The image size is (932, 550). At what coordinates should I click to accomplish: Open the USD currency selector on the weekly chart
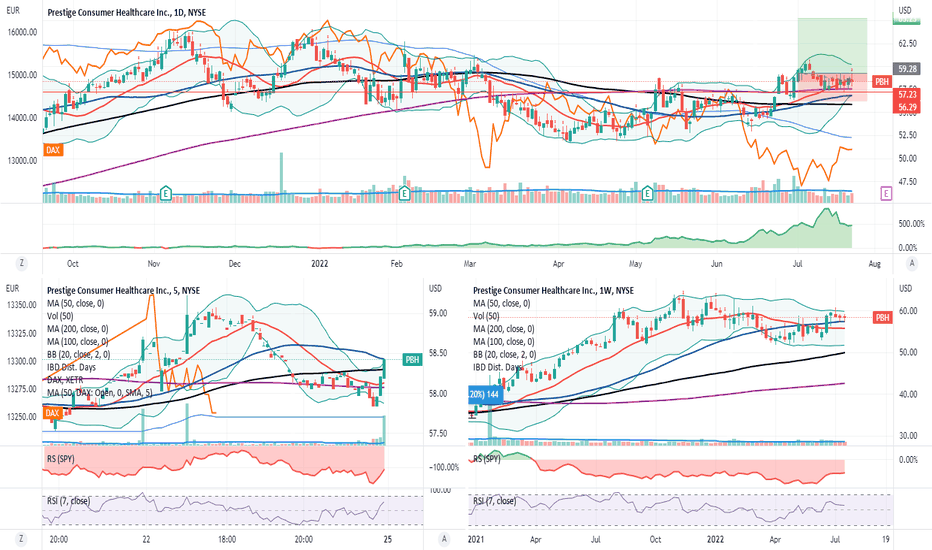point(905,288)
